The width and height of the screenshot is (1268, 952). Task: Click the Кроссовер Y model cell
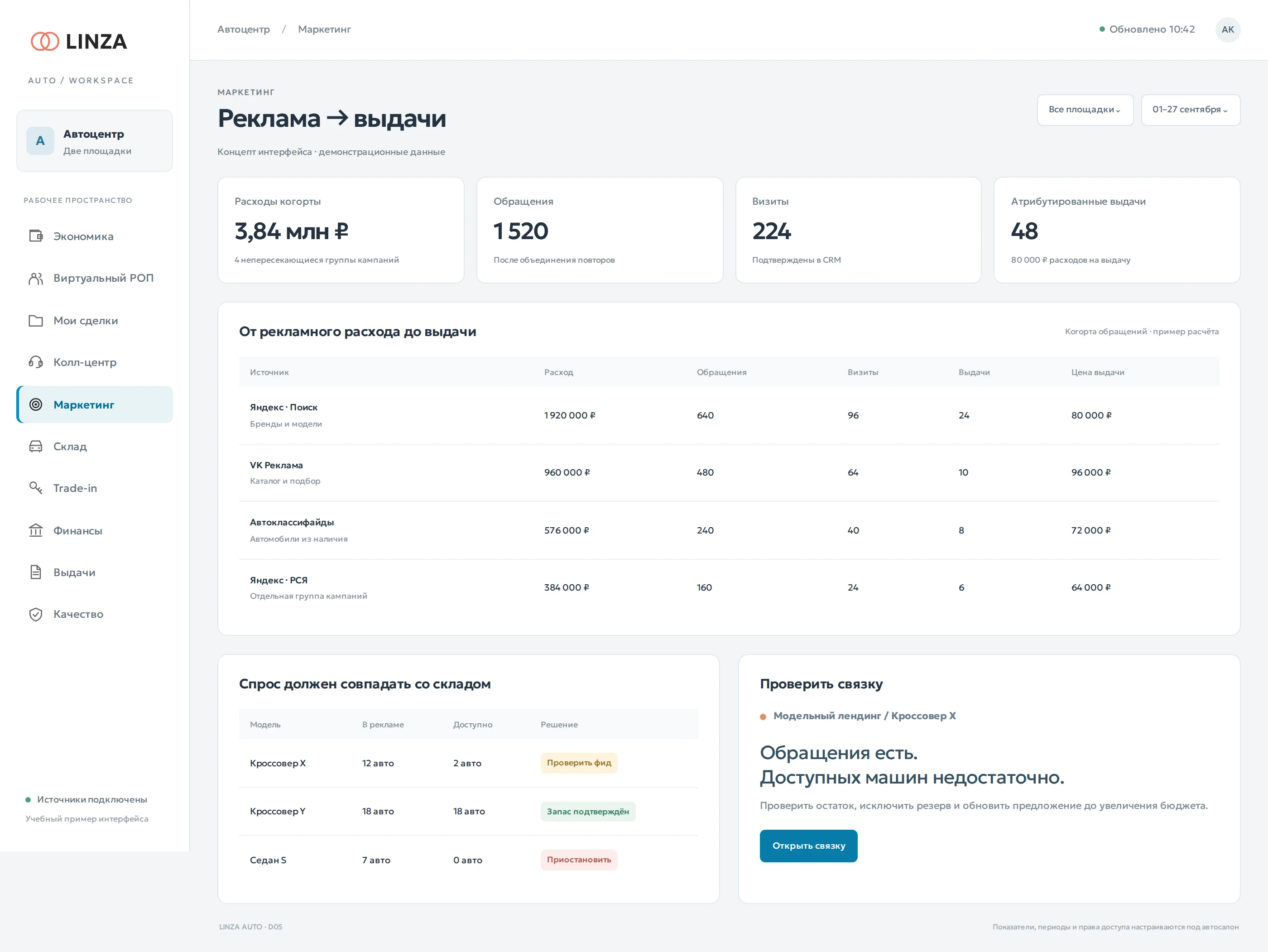pos(278,812)
